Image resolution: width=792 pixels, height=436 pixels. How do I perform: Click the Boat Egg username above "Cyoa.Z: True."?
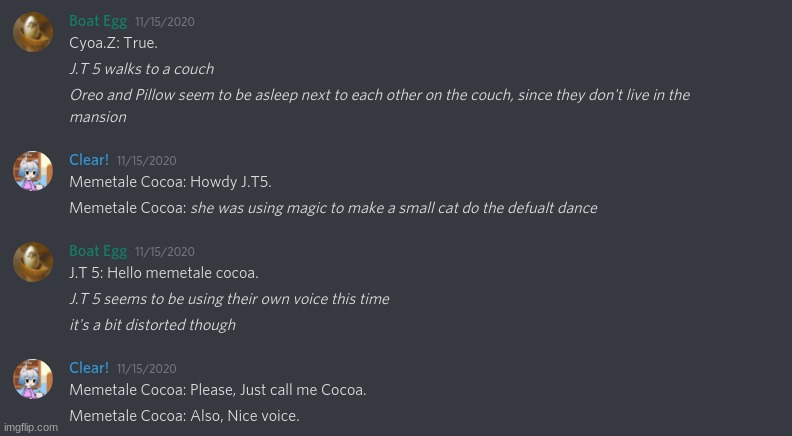(x=97, y=21)
